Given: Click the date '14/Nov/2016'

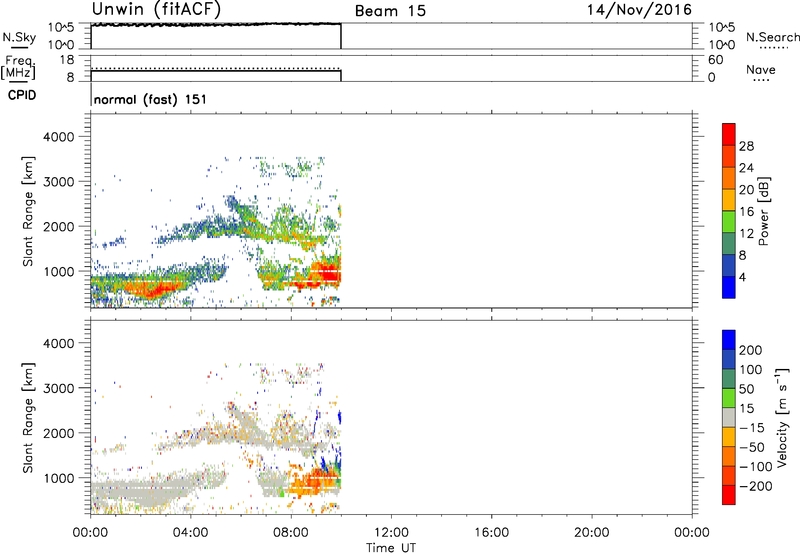Looking at the screenshot, I should [639, 10].
